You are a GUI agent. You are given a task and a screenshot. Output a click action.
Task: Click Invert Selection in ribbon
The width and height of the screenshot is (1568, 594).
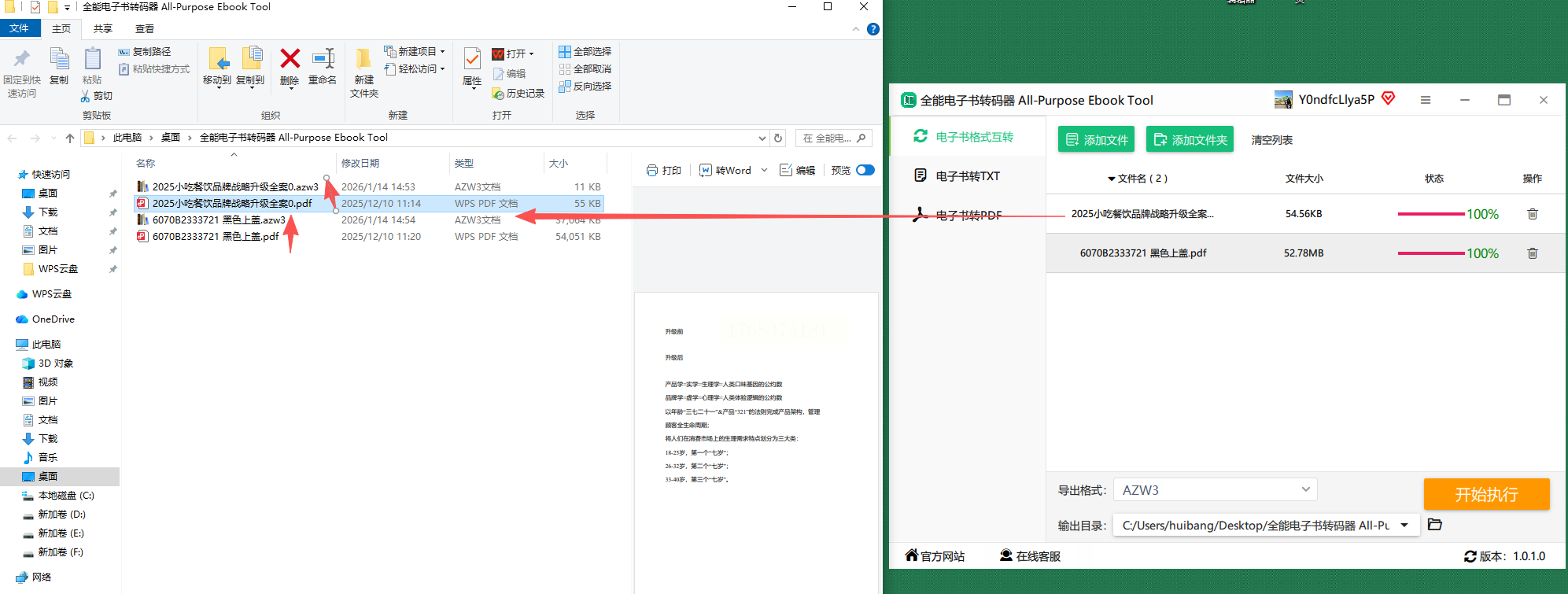pyautogui.click(x=585, y=87)
